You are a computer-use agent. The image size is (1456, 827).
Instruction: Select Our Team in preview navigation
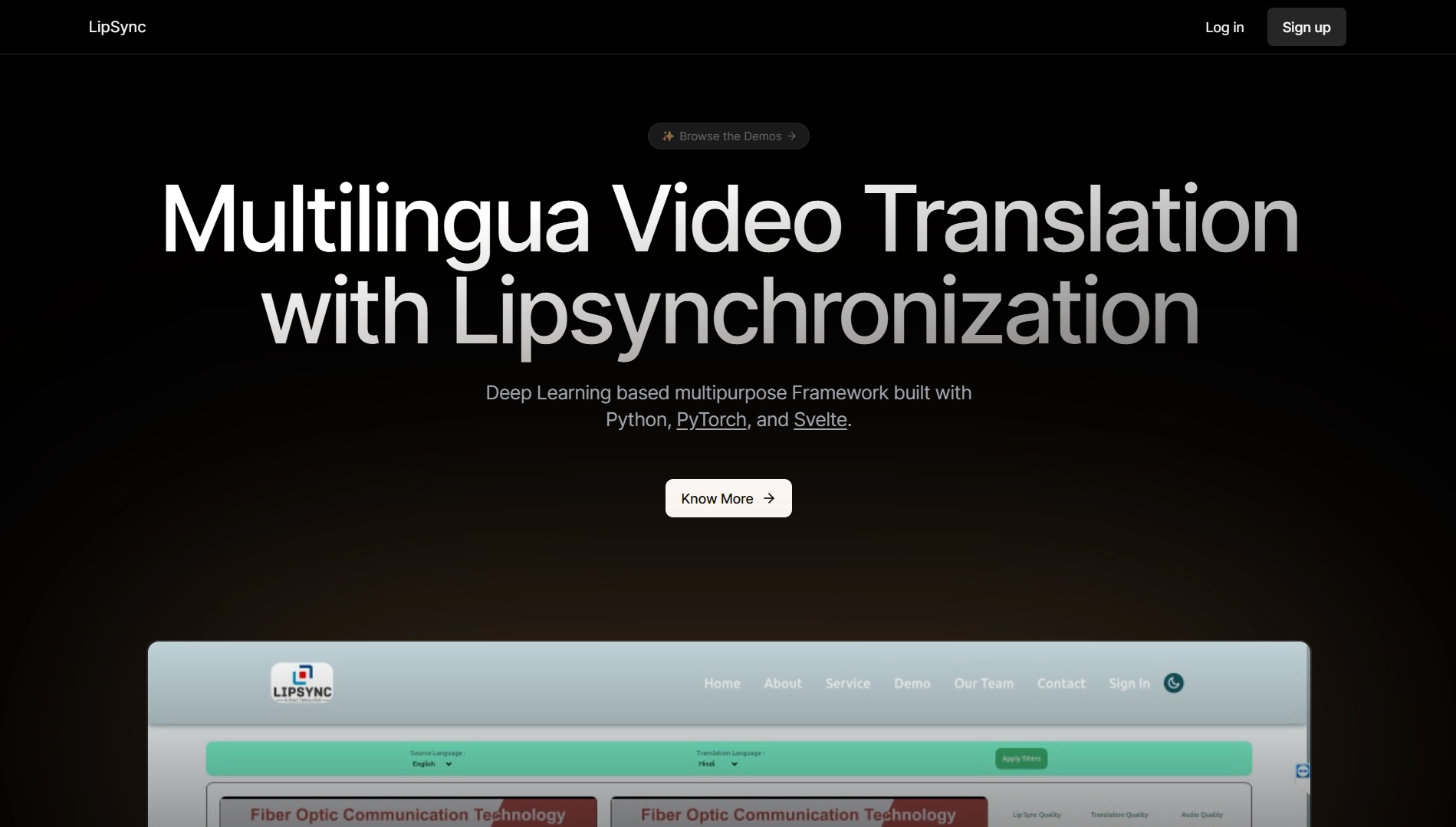tap(984, 683)
